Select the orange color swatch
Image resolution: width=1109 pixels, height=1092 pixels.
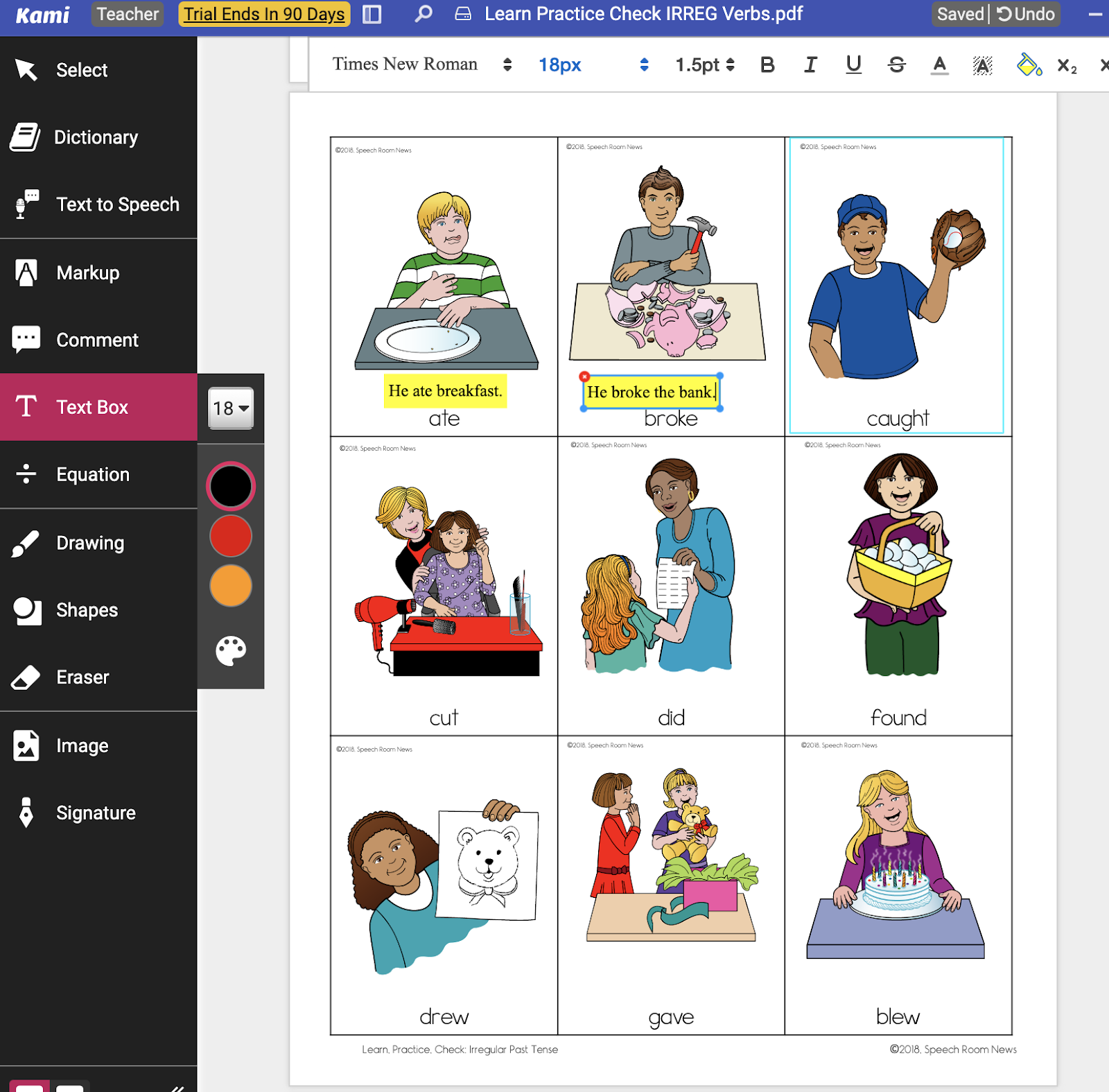click(231, 586)
